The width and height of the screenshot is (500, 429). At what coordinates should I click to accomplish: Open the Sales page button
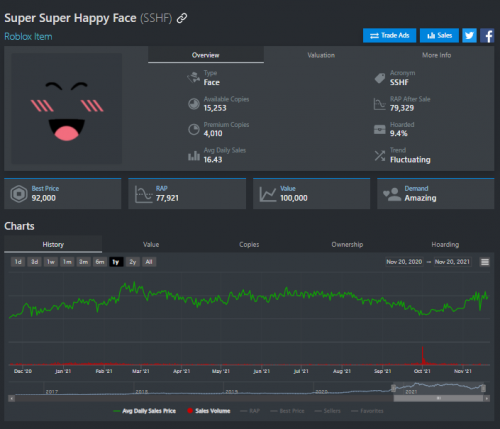(x=439, y=35)
